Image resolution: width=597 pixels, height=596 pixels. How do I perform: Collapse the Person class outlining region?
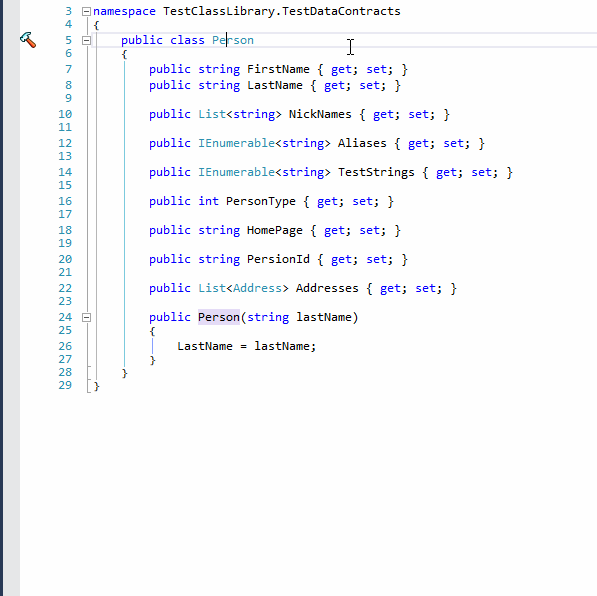[x=86, y=40]
